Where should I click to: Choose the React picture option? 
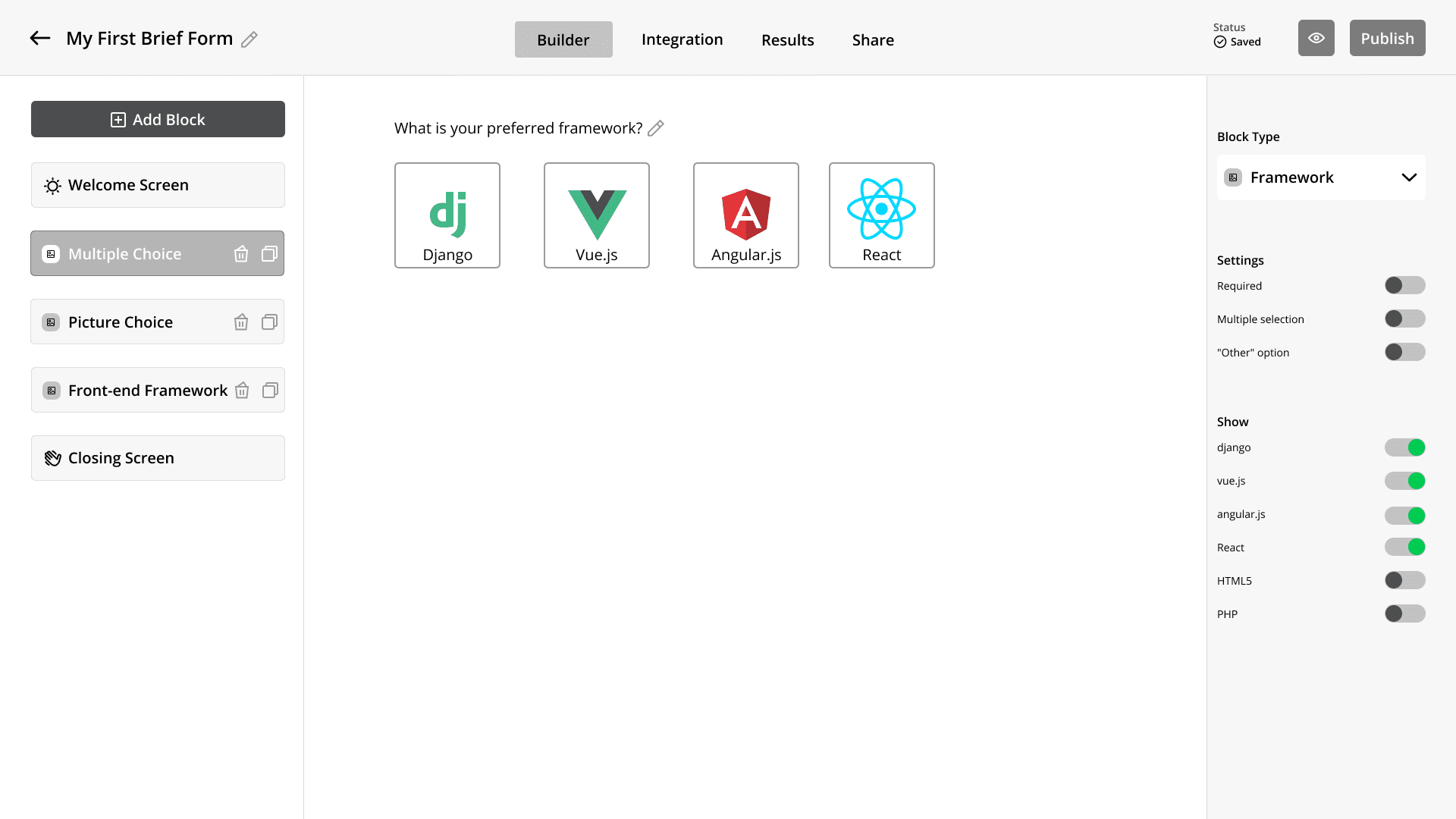tap(882, 215)
